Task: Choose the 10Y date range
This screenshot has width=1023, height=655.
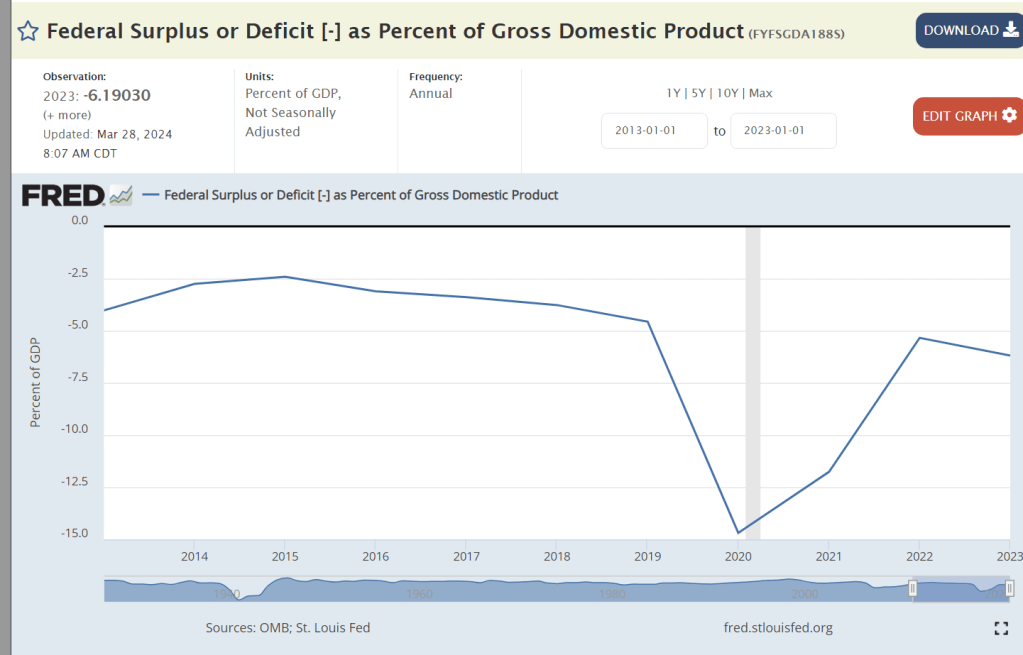Action: [x=726, y=93]
